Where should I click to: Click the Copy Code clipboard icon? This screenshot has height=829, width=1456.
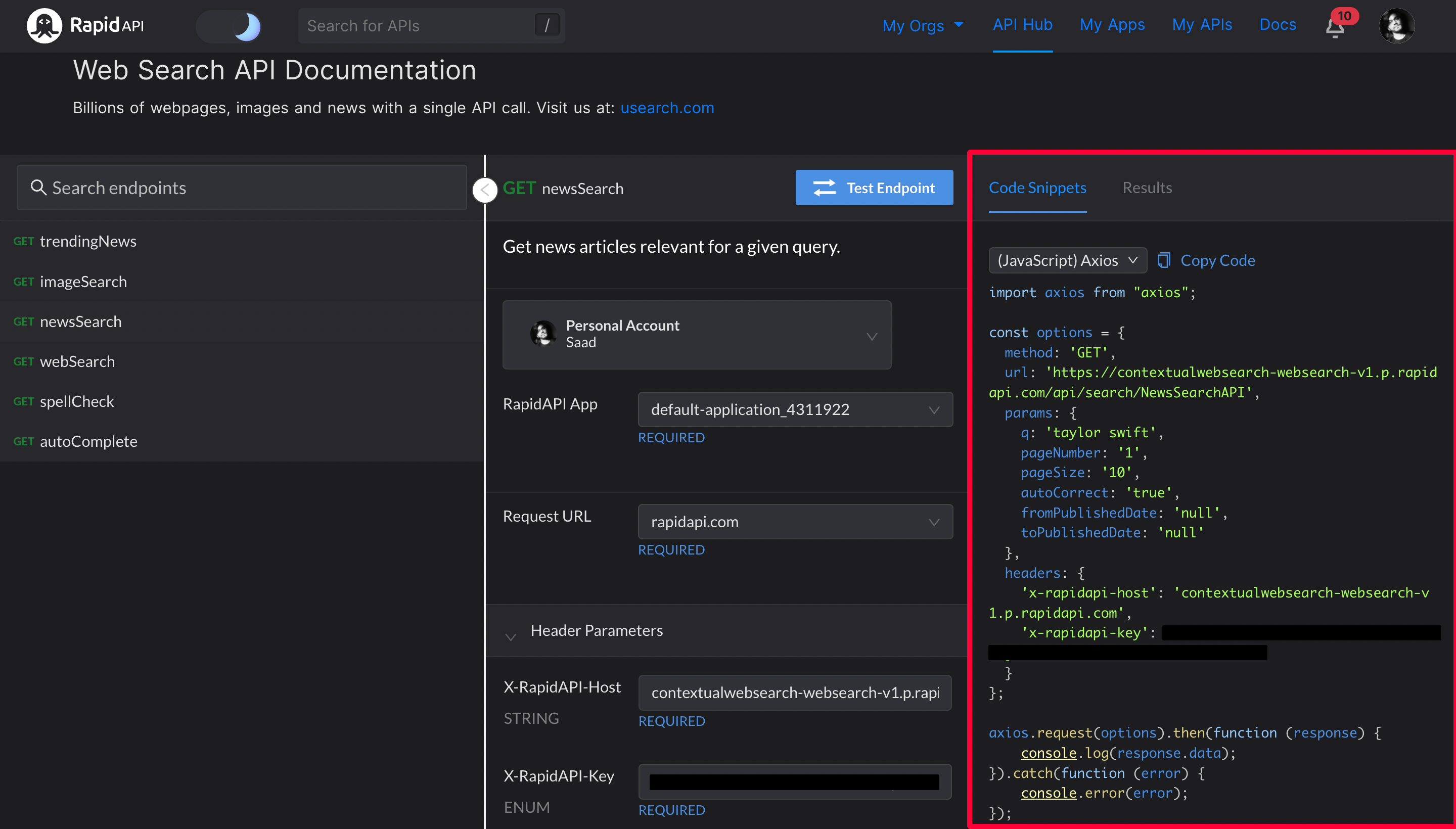click(x=1163, y=260)
